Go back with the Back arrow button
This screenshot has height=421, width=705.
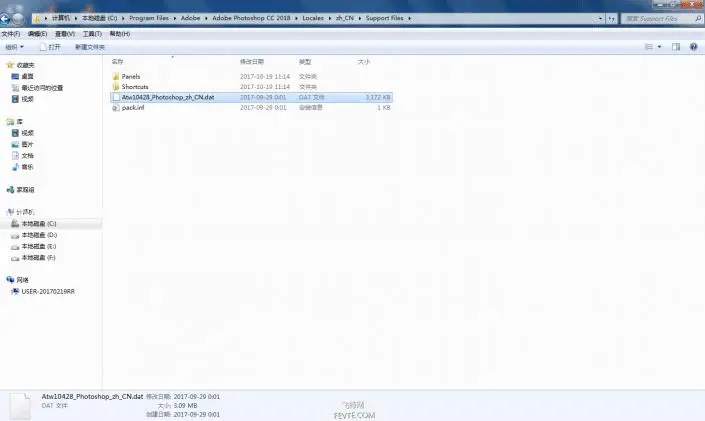pyautogui.click(x=4, y=18)
